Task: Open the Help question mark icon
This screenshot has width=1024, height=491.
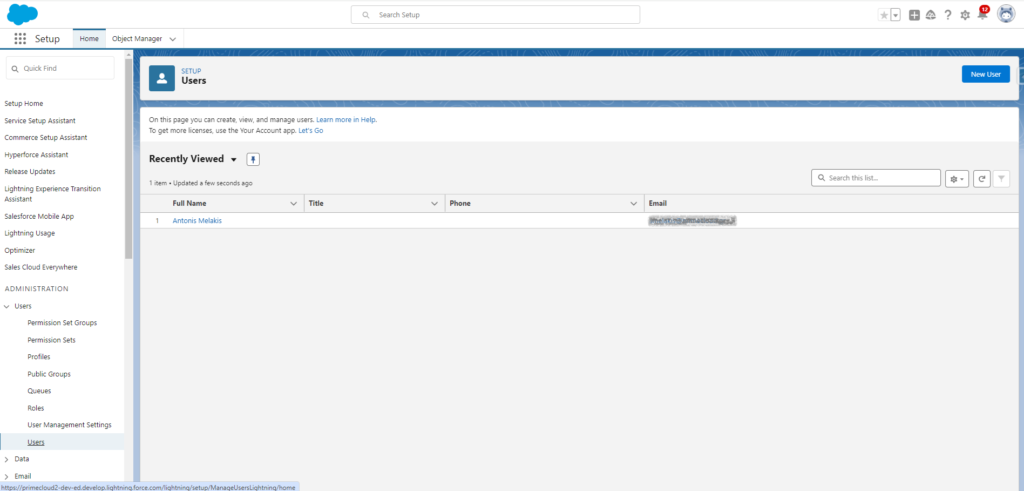Action: coord(948,15)
